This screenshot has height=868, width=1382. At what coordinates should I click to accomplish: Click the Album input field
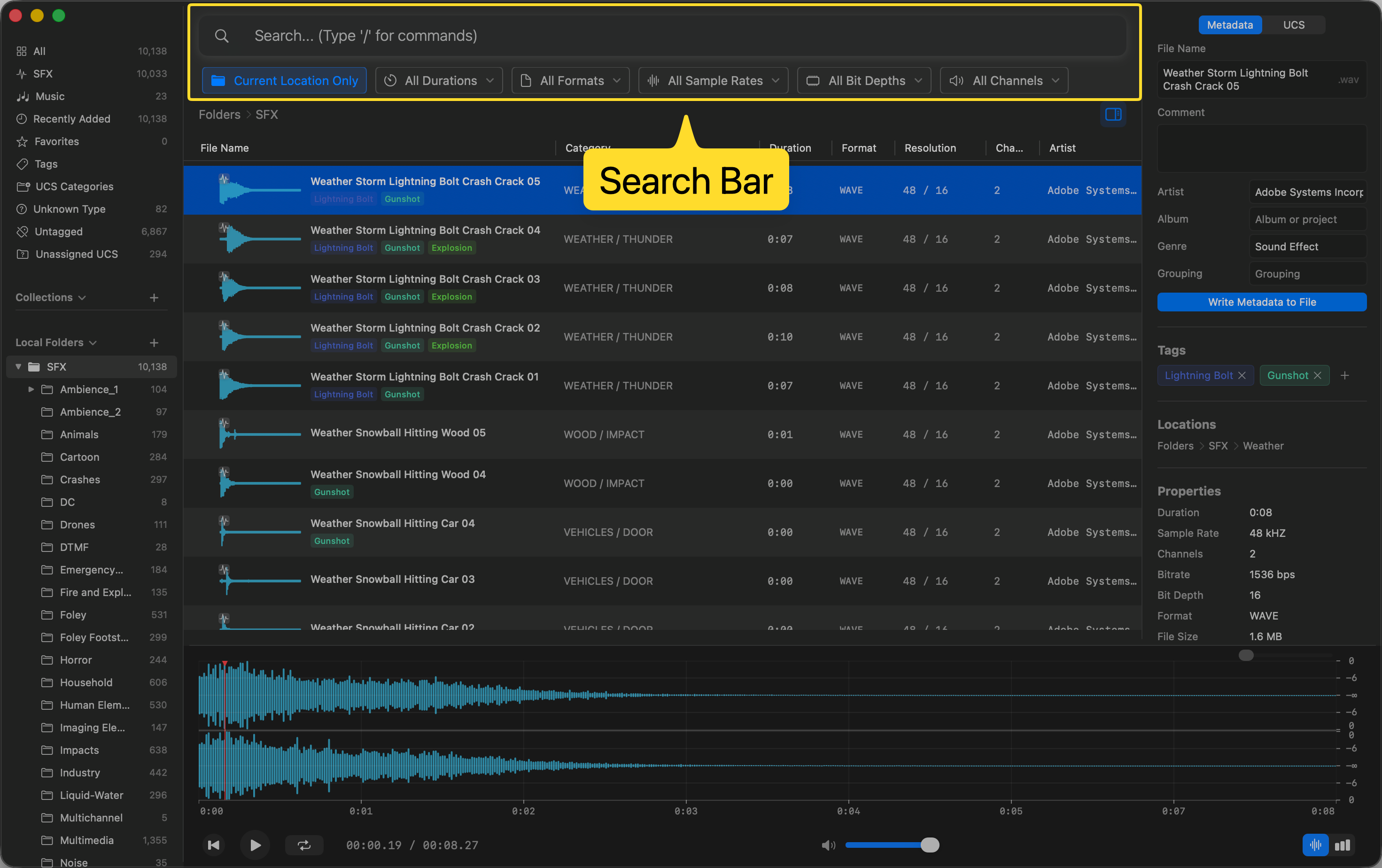(x=1307, y=219)
